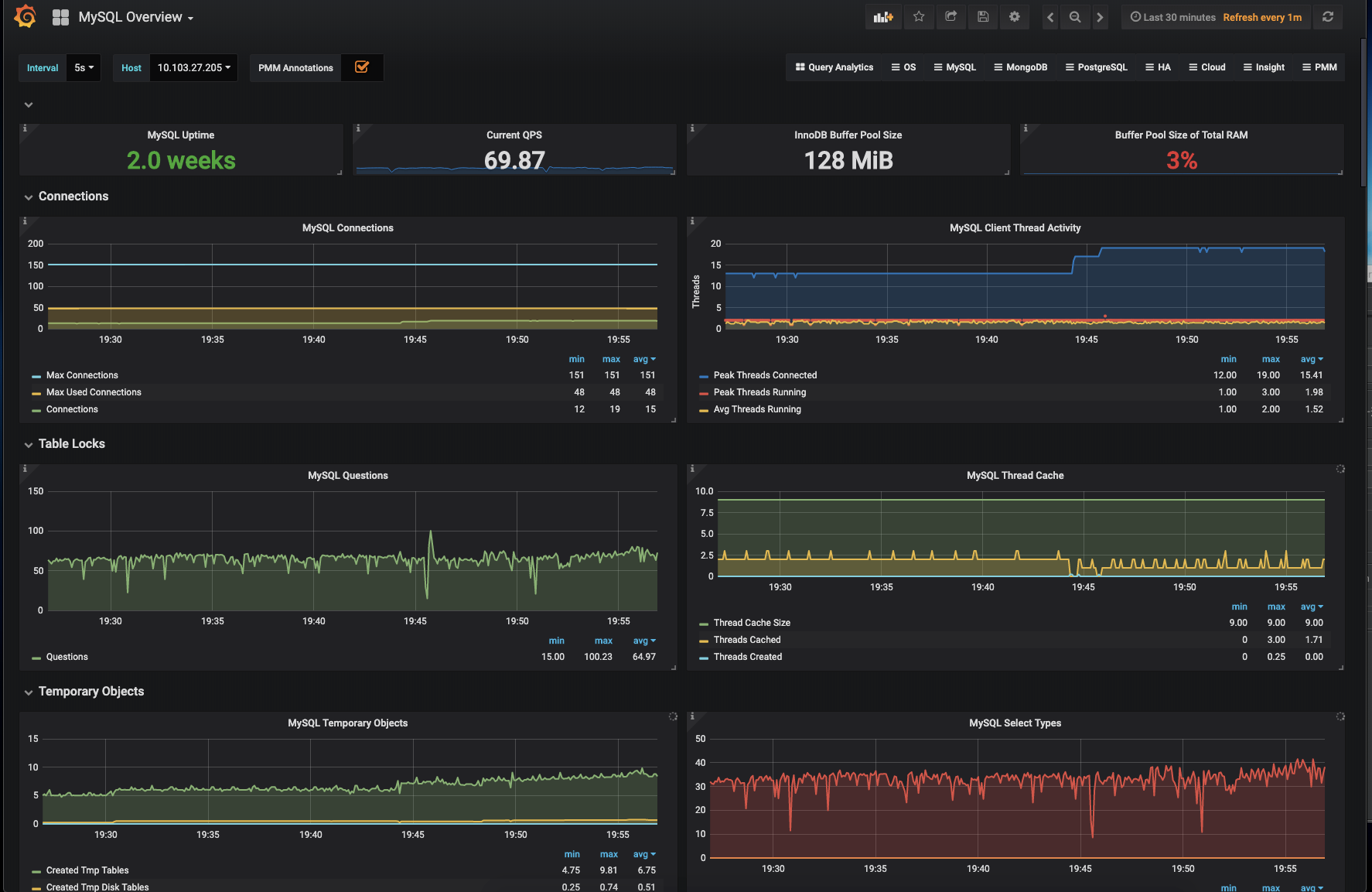
Task: Show info for MySQL Uptime panel
Action: click(x=25, y=128)
